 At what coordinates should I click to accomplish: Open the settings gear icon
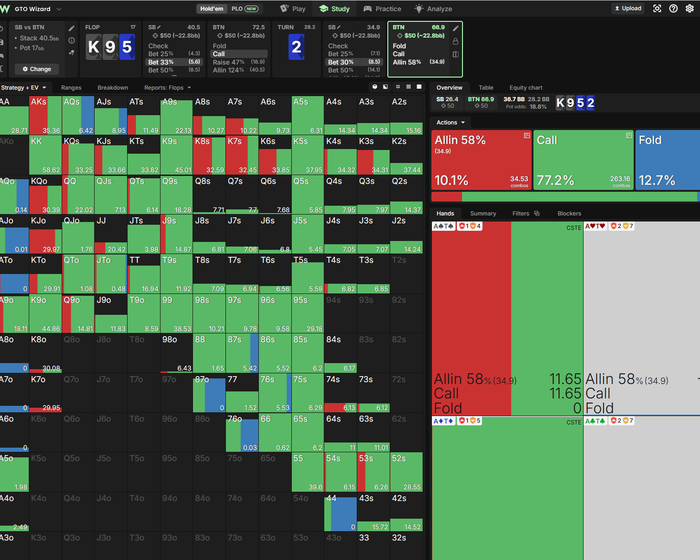(689, 8)
